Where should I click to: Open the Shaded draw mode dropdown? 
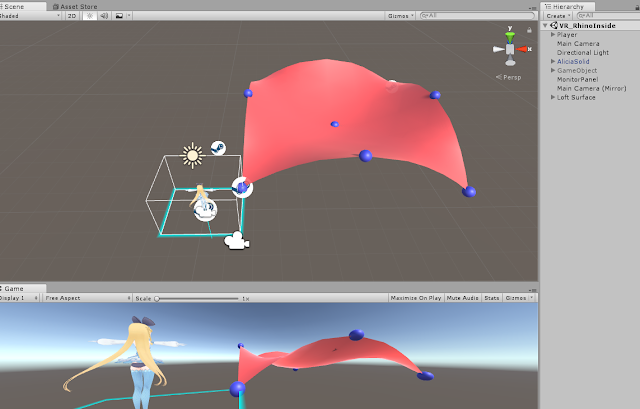pyautogui.click(x=30, y=16)
